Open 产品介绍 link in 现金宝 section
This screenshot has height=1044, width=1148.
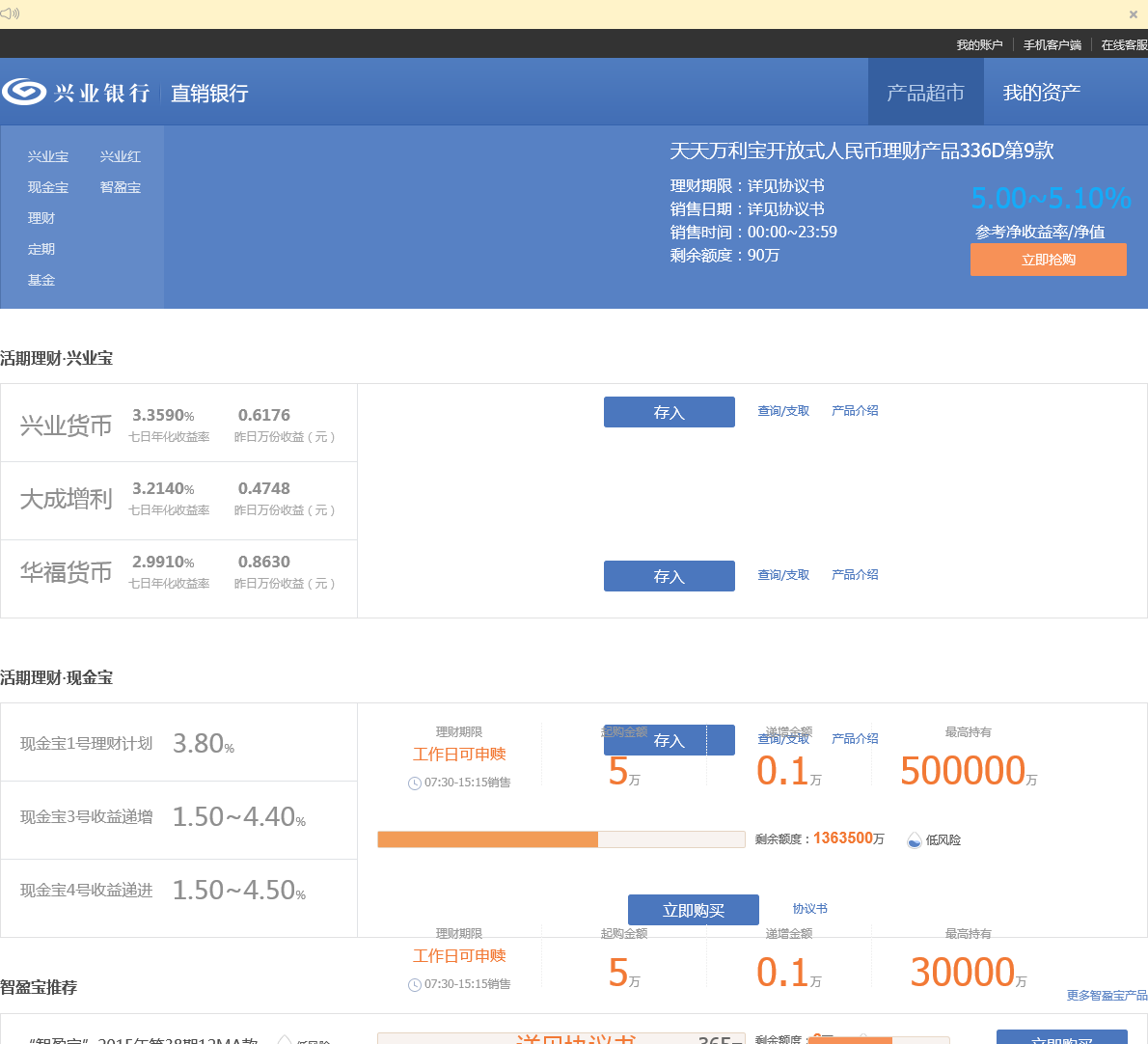855,739
